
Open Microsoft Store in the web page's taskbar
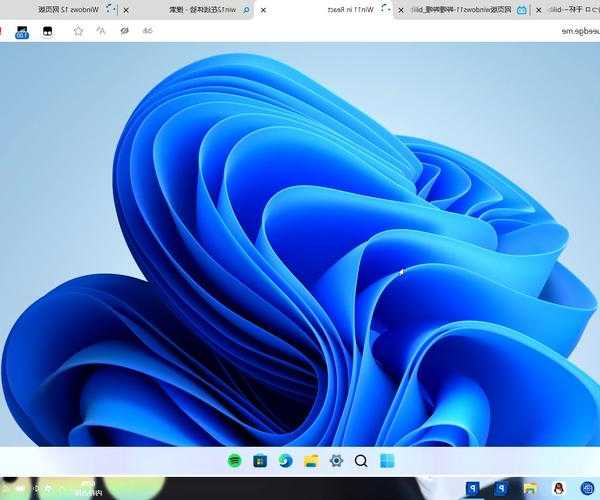pos(260,461)
